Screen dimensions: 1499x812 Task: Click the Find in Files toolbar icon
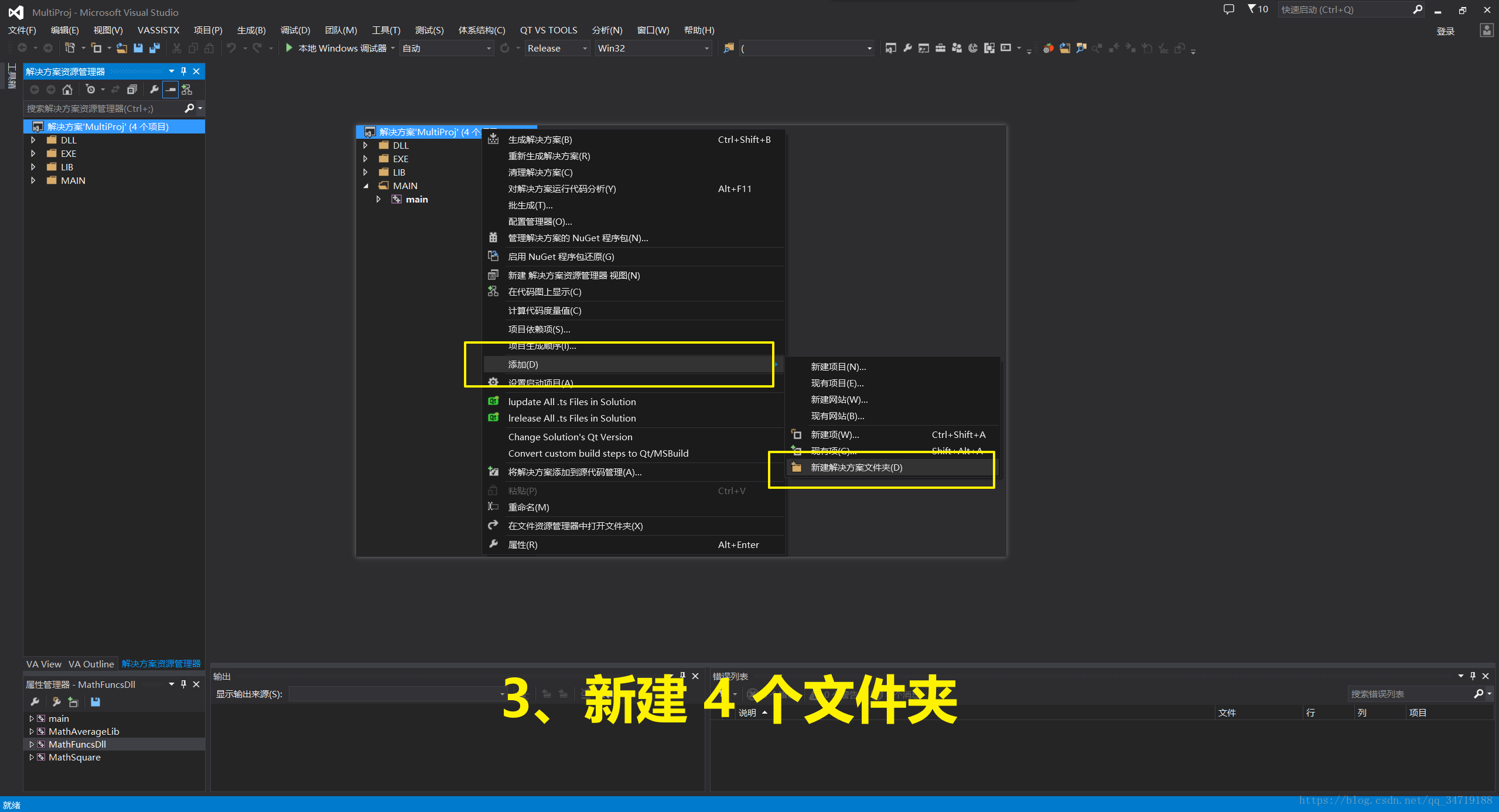pyautogui.click(x=729, y=48)
